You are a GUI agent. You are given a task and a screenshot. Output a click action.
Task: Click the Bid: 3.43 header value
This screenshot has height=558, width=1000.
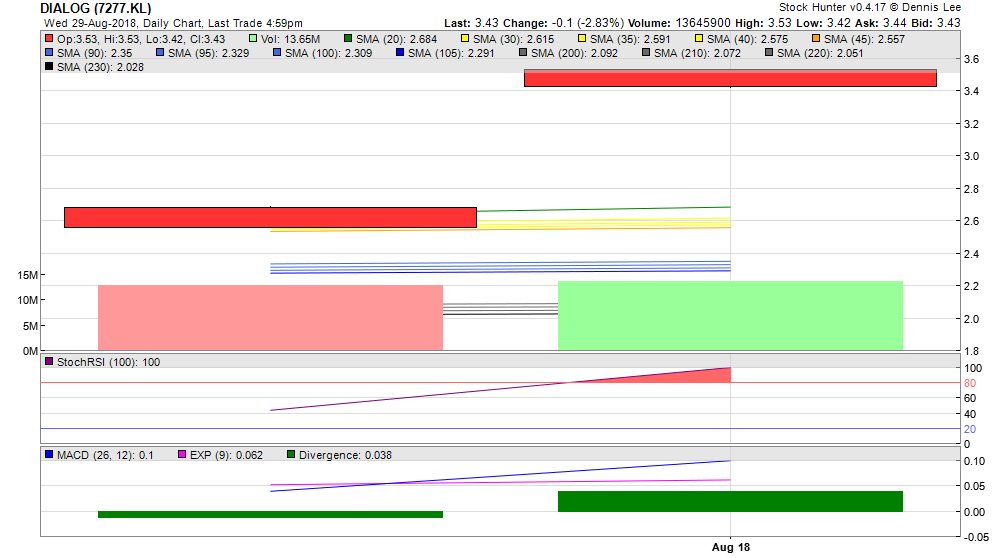point(935,23)
